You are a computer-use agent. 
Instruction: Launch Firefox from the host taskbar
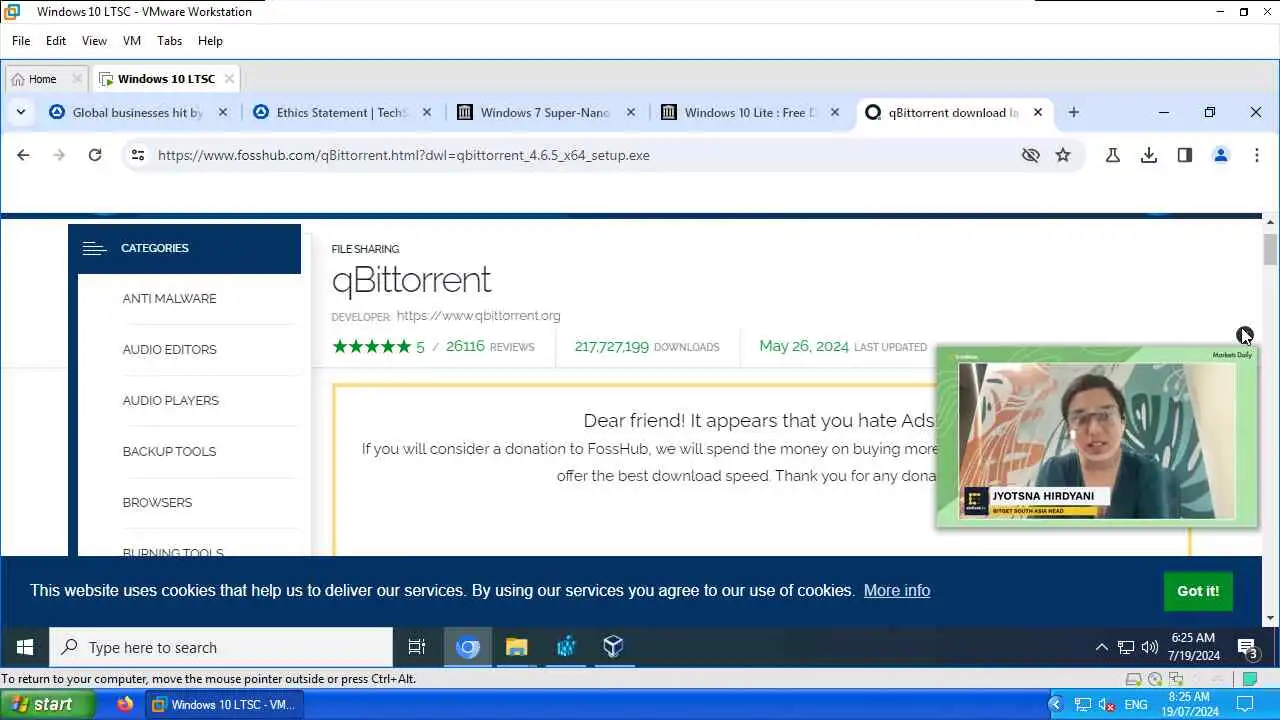pos(125,704)
